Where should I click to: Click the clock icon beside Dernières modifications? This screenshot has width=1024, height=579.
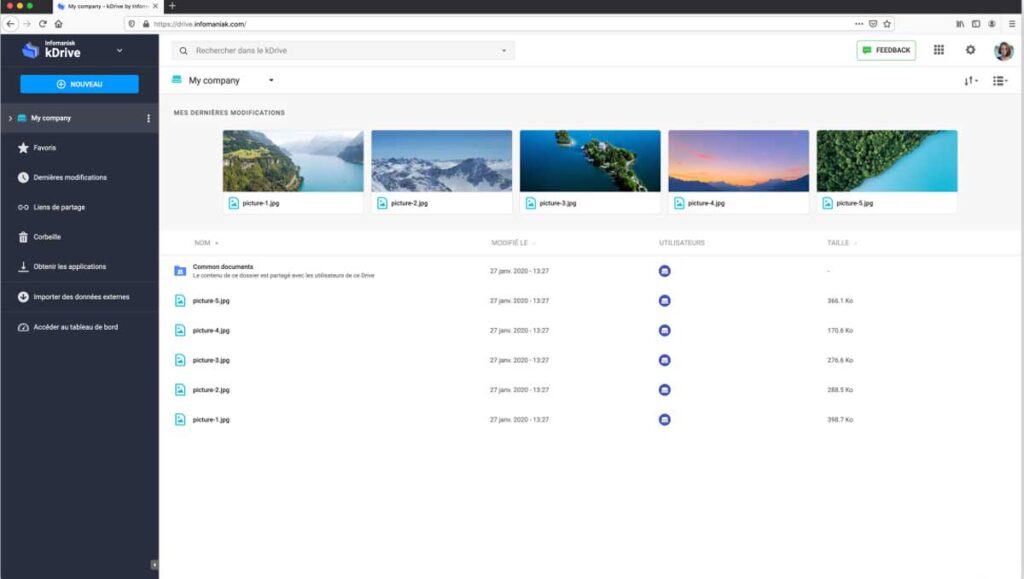coord(23,178)
